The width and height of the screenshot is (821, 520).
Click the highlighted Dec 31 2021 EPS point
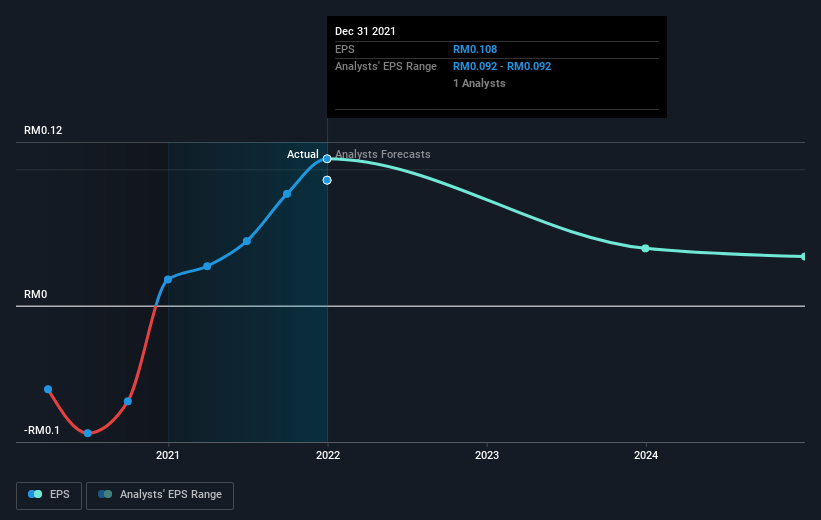(327, 159)
